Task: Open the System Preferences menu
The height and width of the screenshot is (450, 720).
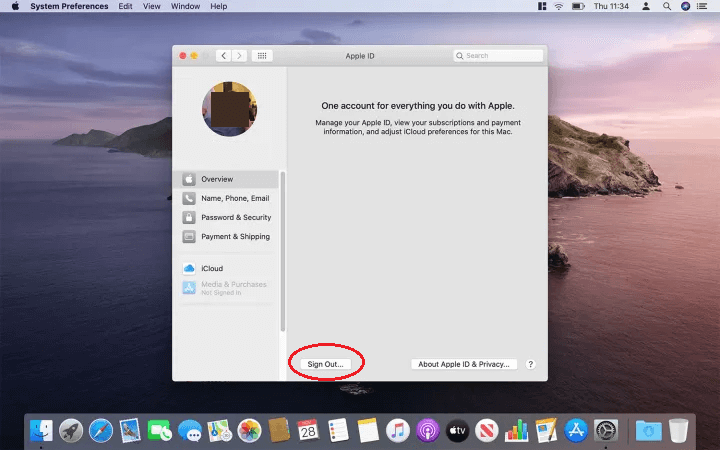Action: (x=69, y=6)
